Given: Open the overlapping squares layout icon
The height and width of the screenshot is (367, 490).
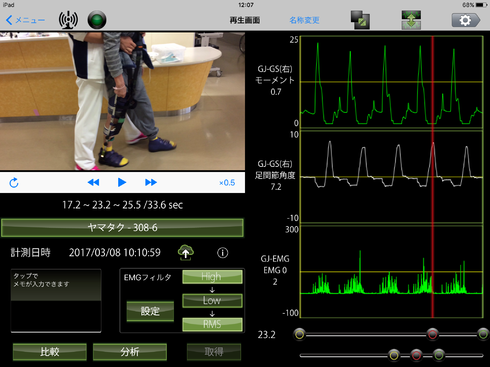Looking at the screenshot, I should coord(360,20).
